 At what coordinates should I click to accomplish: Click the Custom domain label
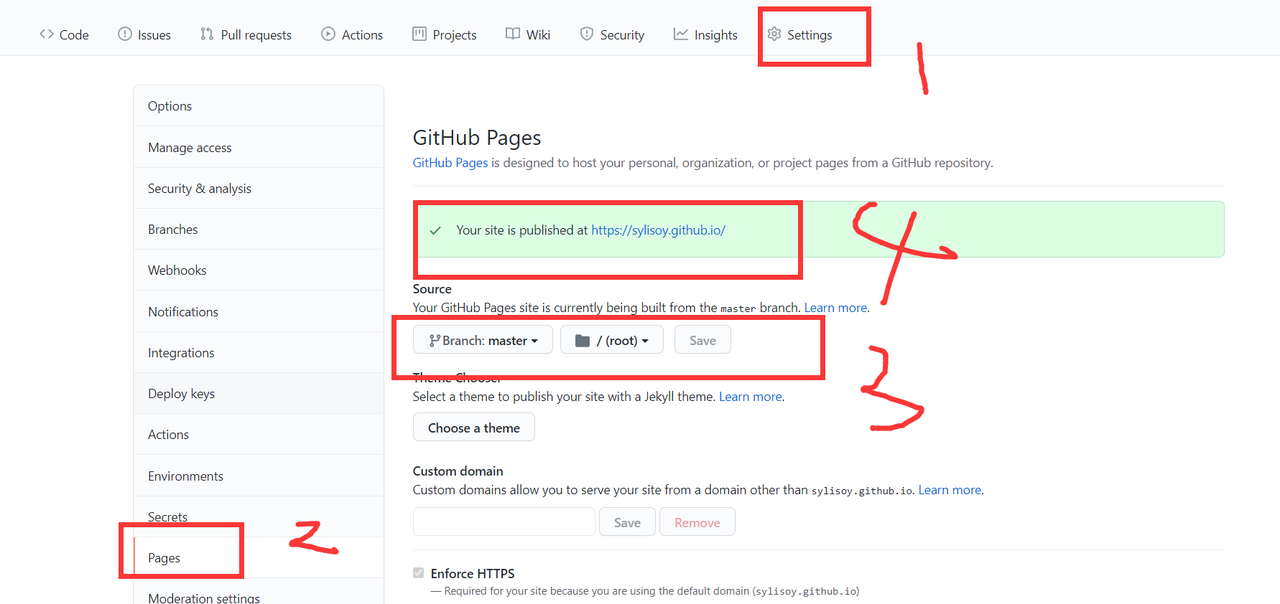(458, 471)
